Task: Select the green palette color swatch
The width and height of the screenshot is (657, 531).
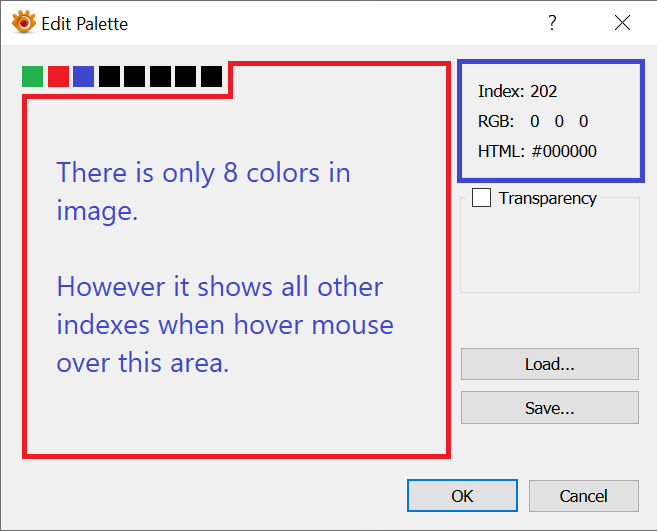Action: [x=32, y=76]
